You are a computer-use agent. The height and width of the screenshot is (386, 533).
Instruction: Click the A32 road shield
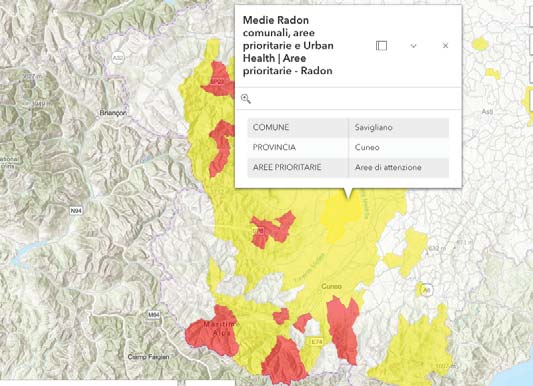[x=118, y=58]
